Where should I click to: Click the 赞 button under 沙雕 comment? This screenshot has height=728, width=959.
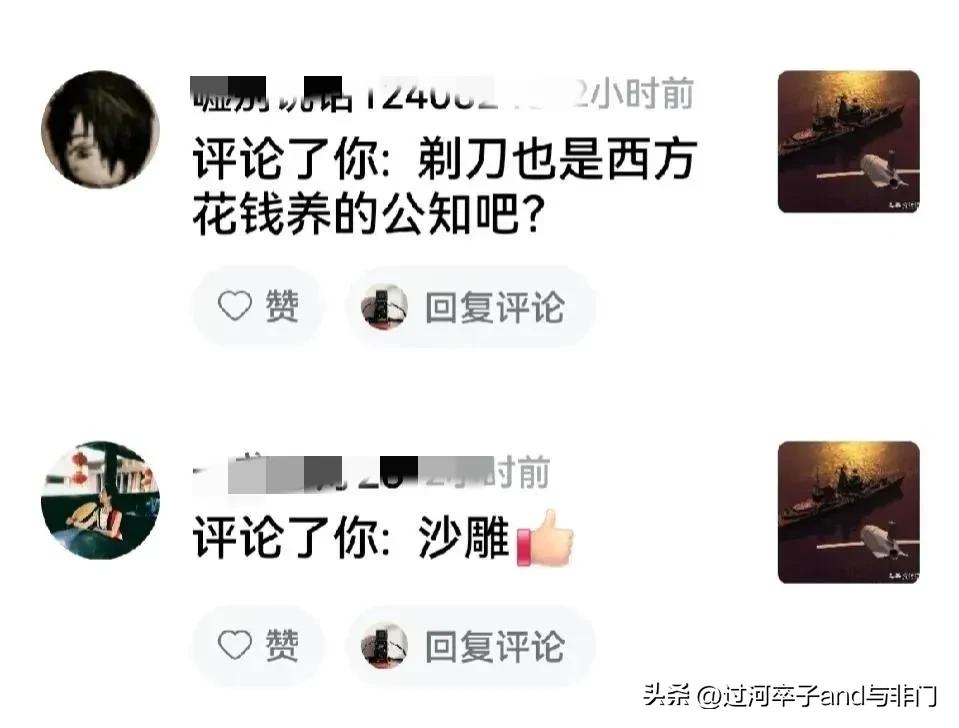point(258,645)
